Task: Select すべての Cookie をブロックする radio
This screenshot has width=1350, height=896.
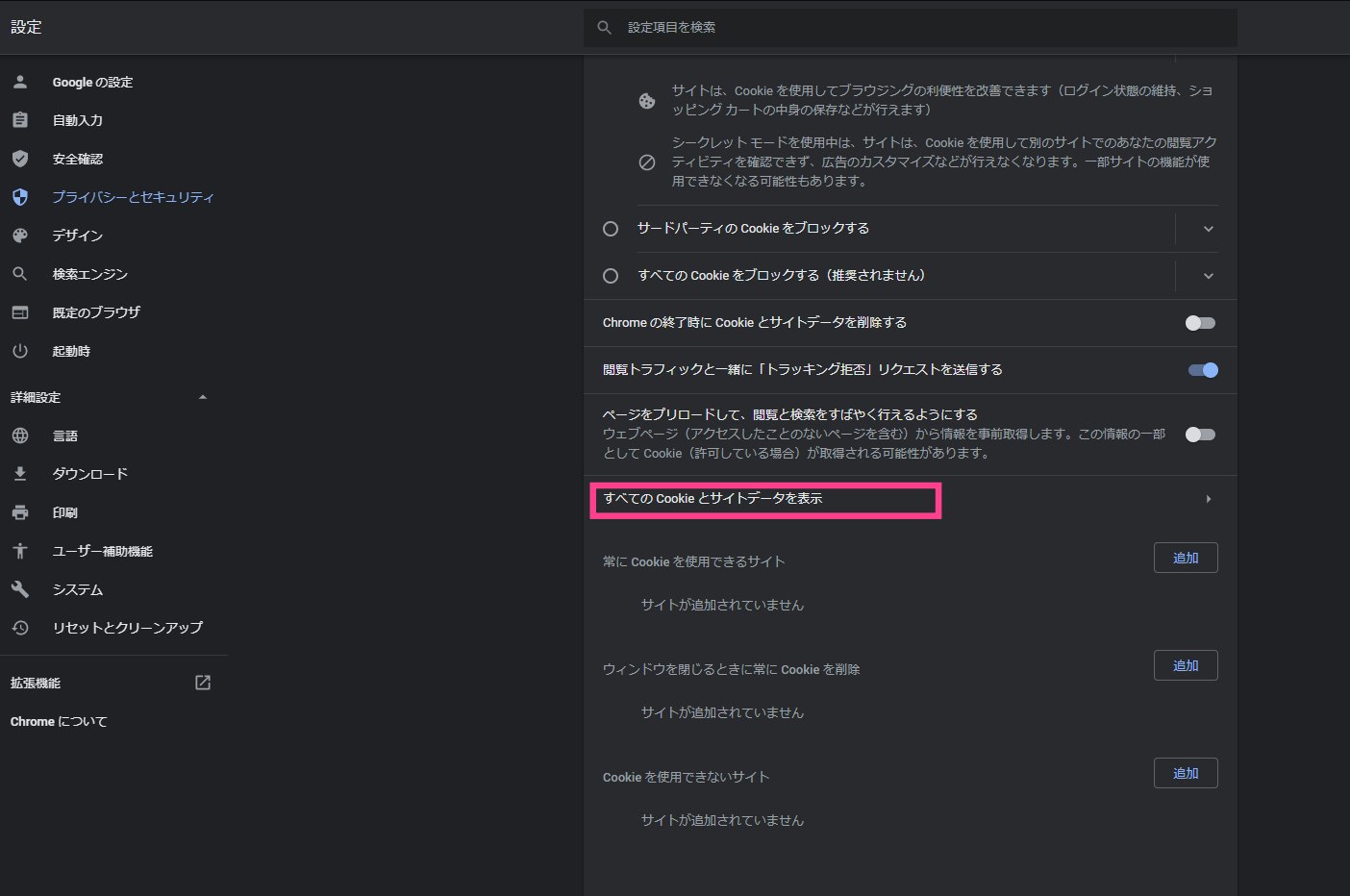Action: (x=611, y=276)
